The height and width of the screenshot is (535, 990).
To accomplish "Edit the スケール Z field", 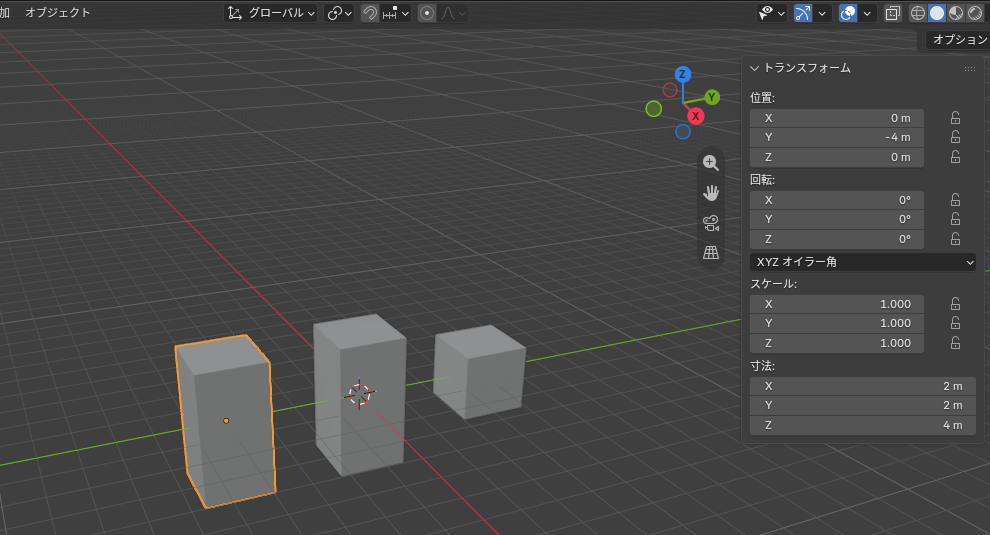I will coord(837,343).
